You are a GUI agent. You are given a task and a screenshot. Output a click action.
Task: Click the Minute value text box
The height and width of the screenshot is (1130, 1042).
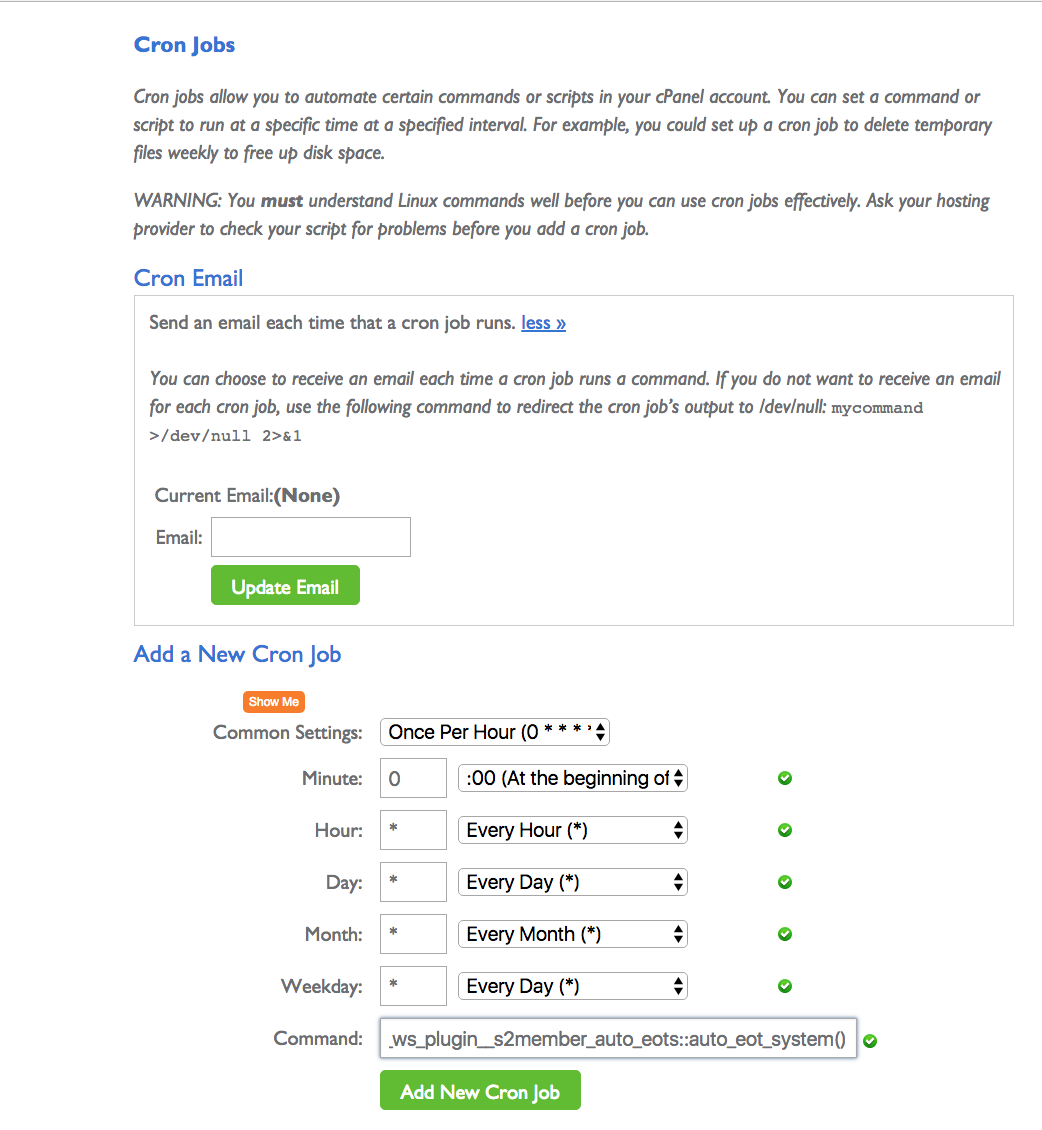[x=414, y=778]
